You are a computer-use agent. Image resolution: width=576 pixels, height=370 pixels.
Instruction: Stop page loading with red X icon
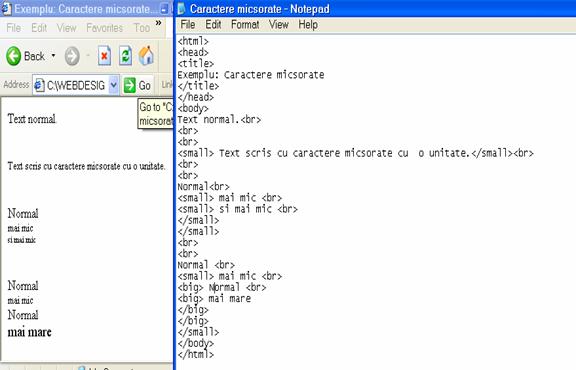[104, 56]
